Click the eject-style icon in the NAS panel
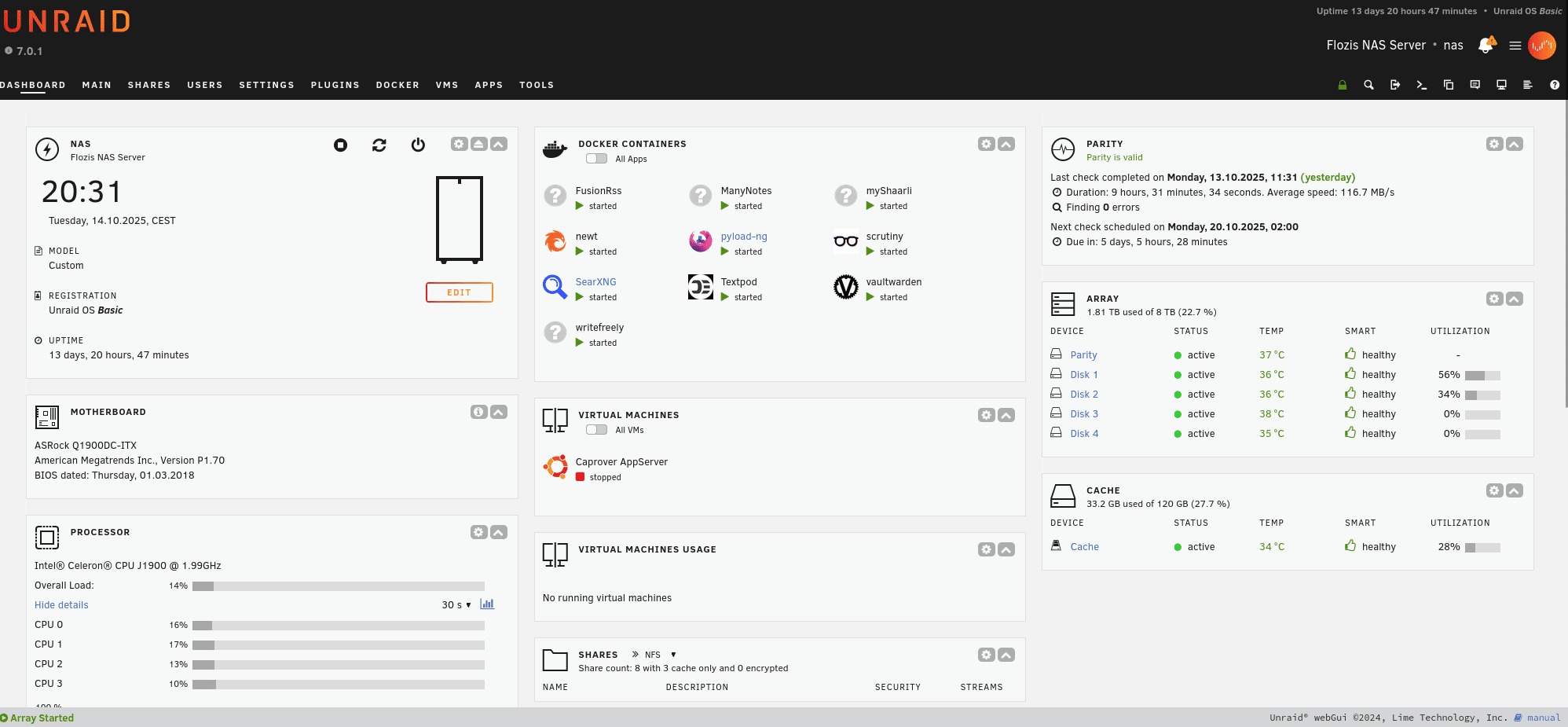Screen dimensions: 1568x727 tap(478, 144)
